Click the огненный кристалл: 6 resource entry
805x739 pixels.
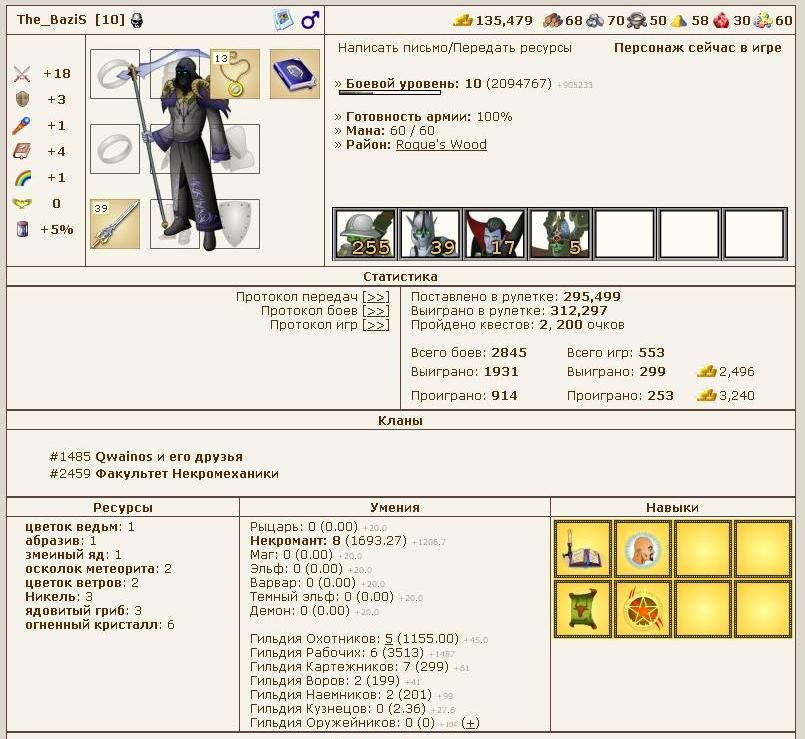click(x=100, y=625)
